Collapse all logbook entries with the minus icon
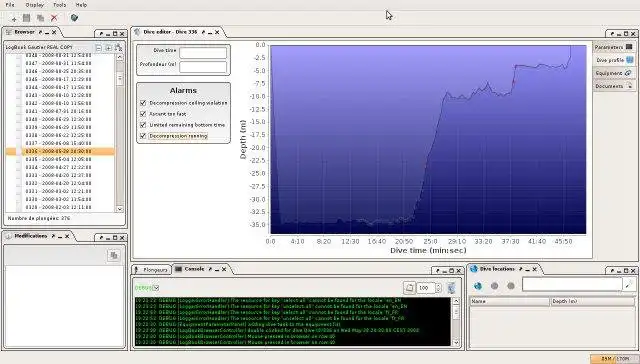Viewport: 640px width, 364px height. click(98, 48)
